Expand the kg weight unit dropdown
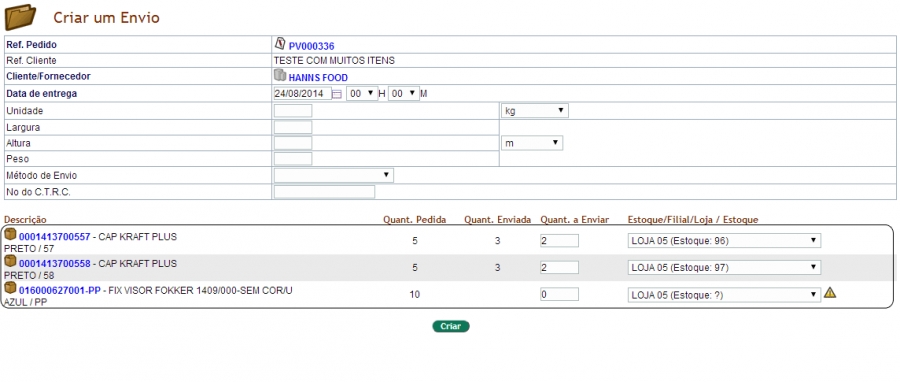900x382 pixels. (x=535, y=111)
